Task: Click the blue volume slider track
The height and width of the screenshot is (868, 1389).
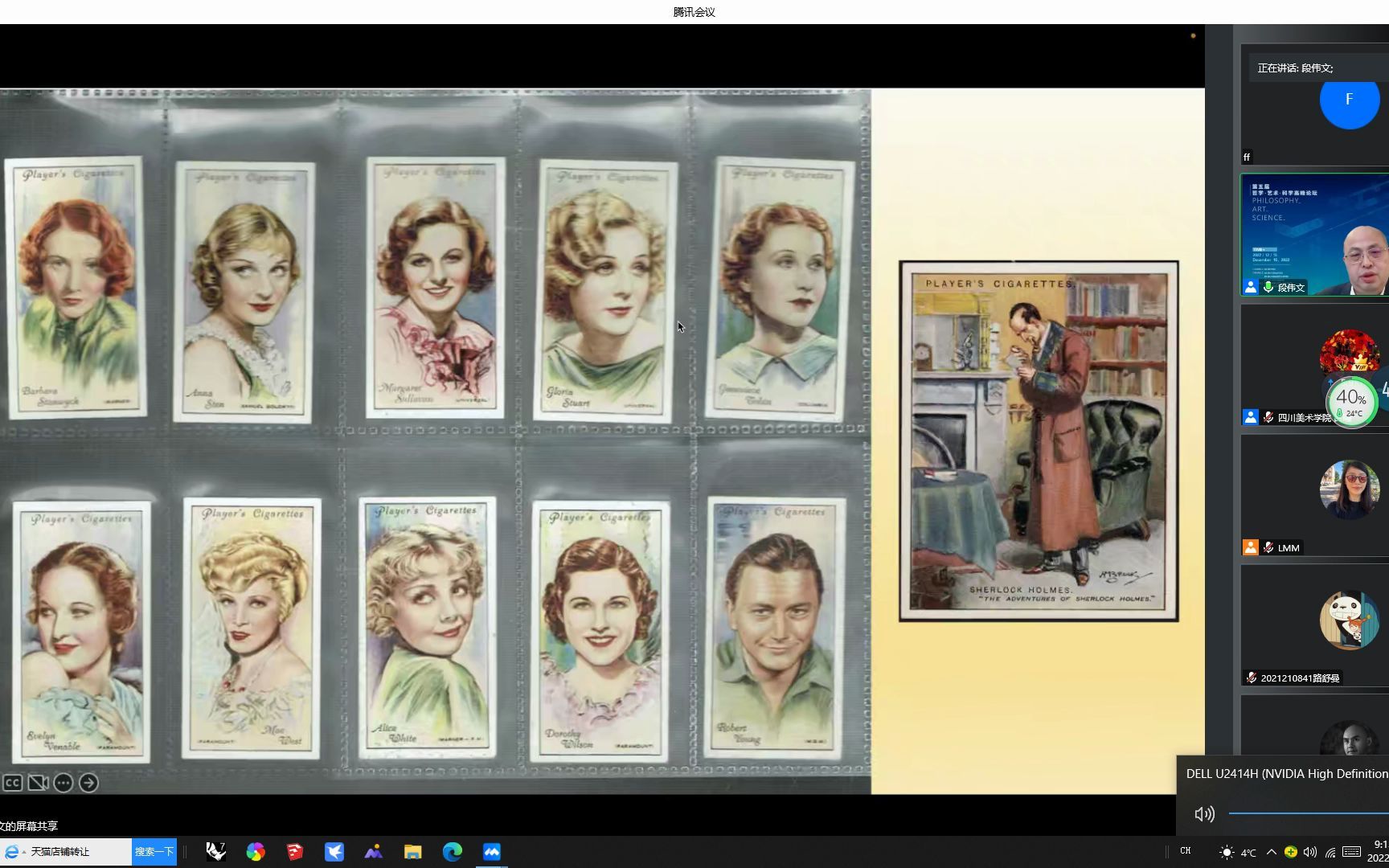Action: (1309, 813)
